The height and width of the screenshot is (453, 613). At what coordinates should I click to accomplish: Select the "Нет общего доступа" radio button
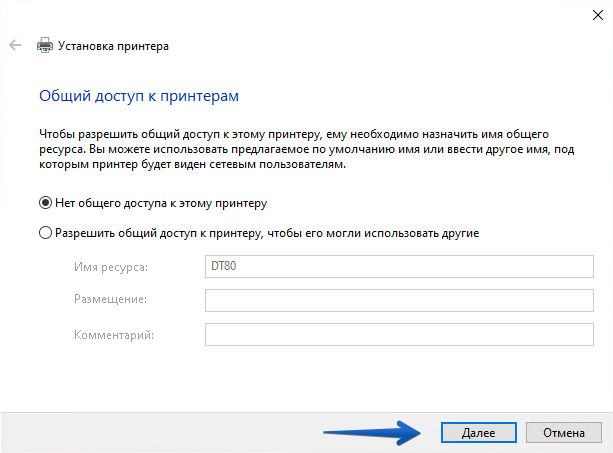[45, 202]
